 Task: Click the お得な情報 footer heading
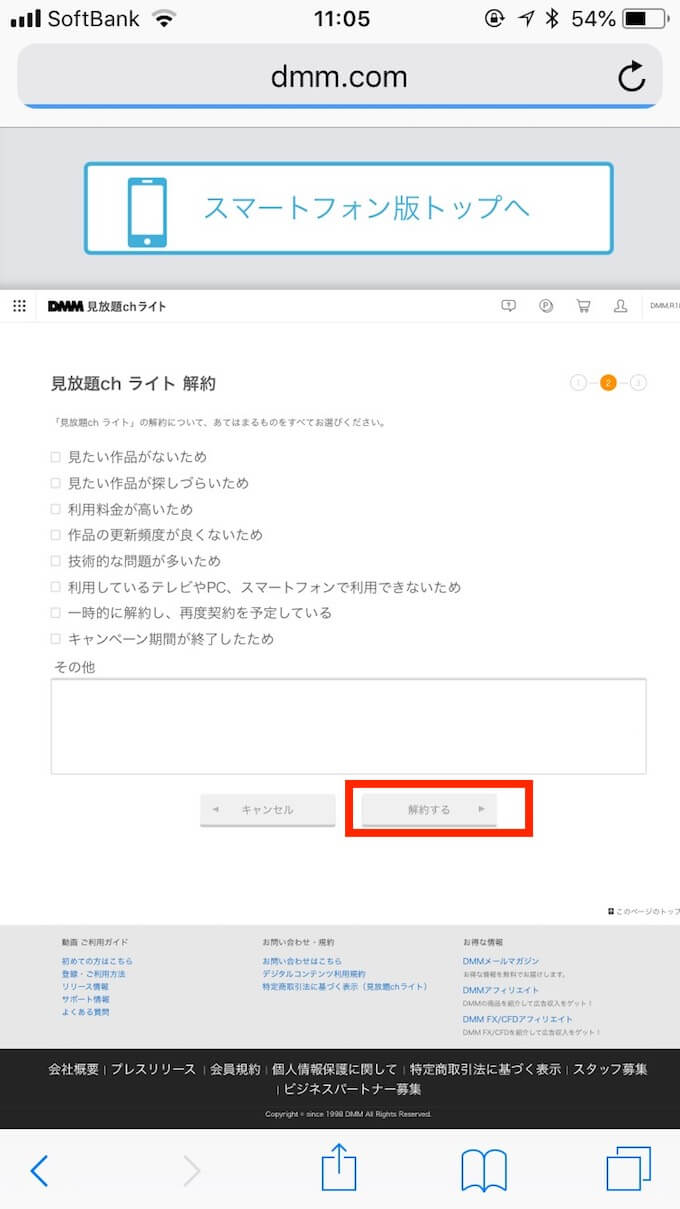point(483,942)
